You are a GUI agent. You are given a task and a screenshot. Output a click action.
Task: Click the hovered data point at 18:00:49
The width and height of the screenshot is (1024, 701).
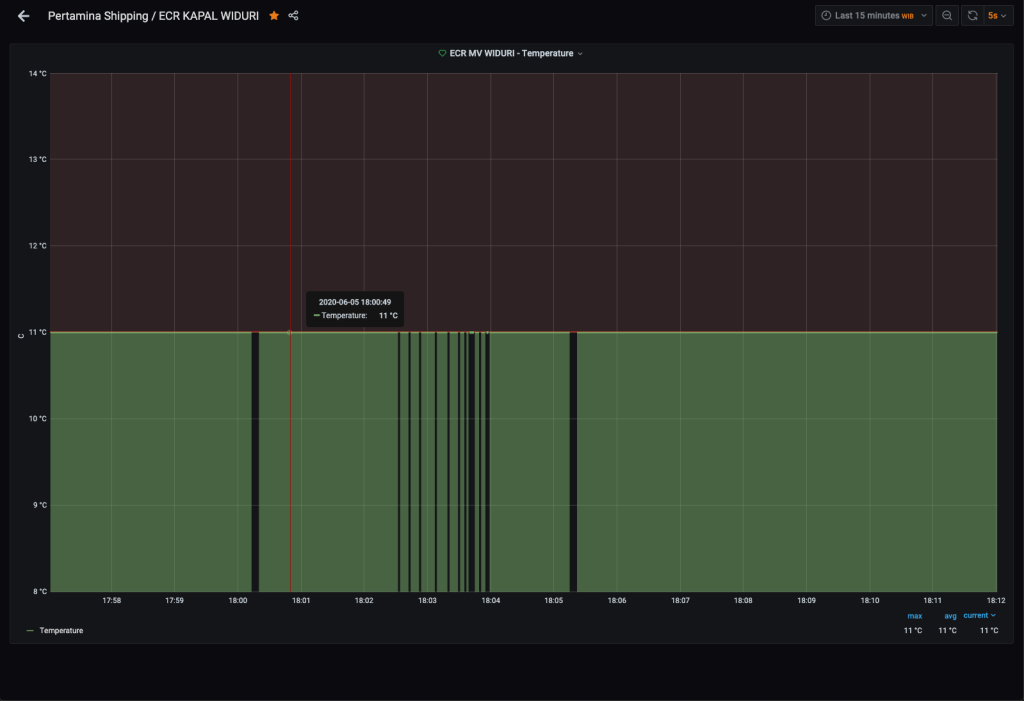289,333
